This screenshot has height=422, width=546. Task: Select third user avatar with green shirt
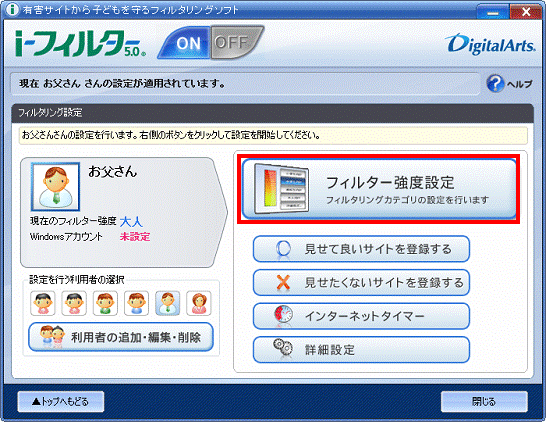[x=105, y=303]
